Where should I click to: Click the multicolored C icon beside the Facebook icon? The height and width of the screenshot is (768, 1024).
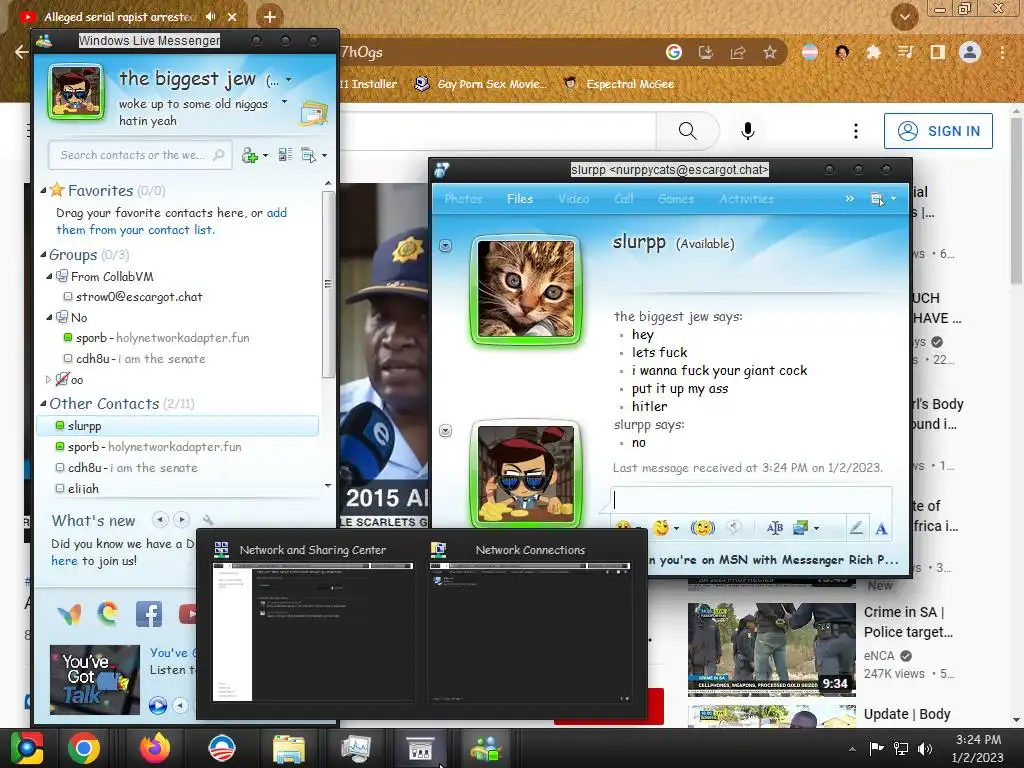[x=108, y=613]
